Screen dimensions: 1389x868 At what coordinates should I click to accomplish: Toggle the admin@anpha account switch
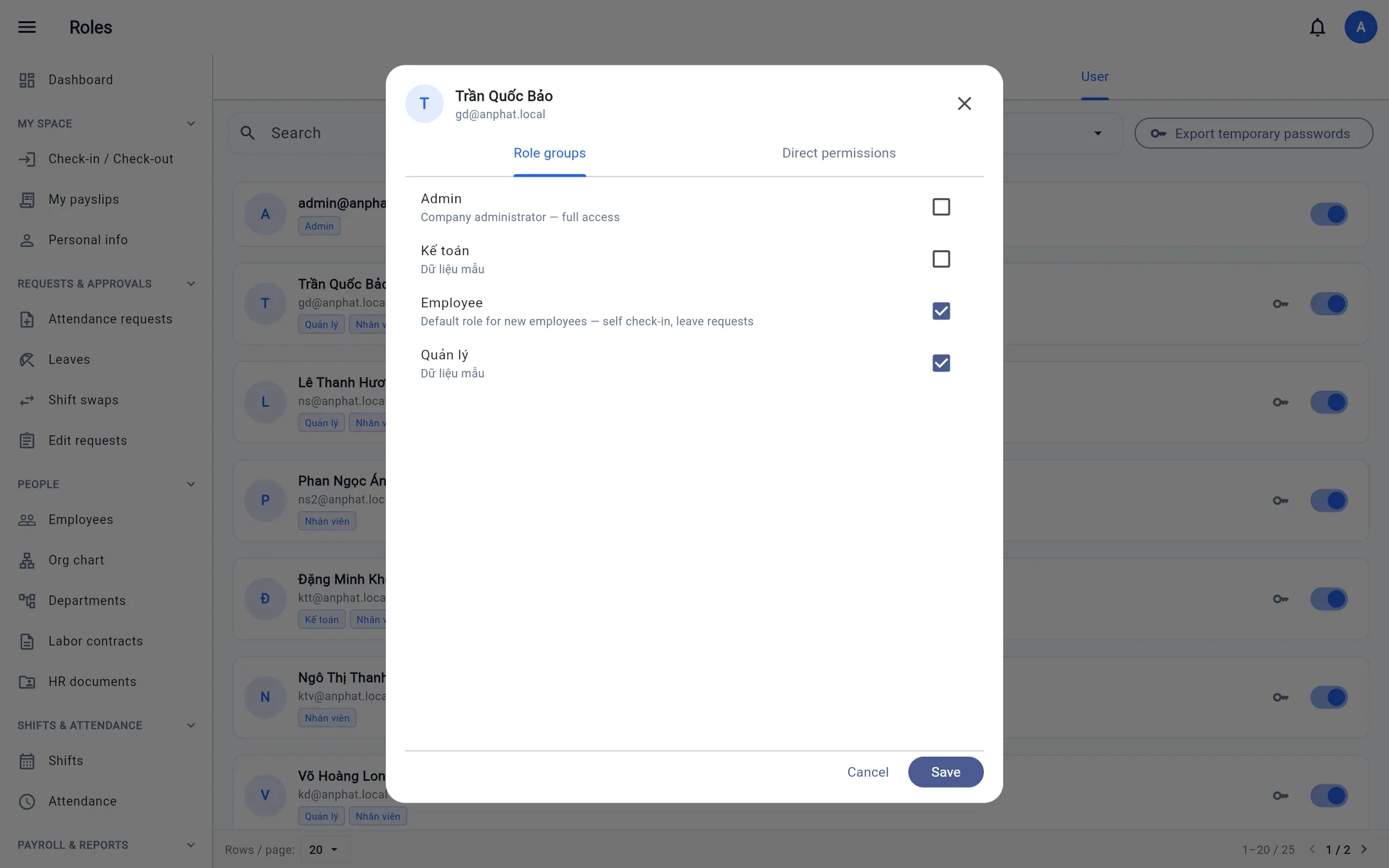(x=1329, y=214)
